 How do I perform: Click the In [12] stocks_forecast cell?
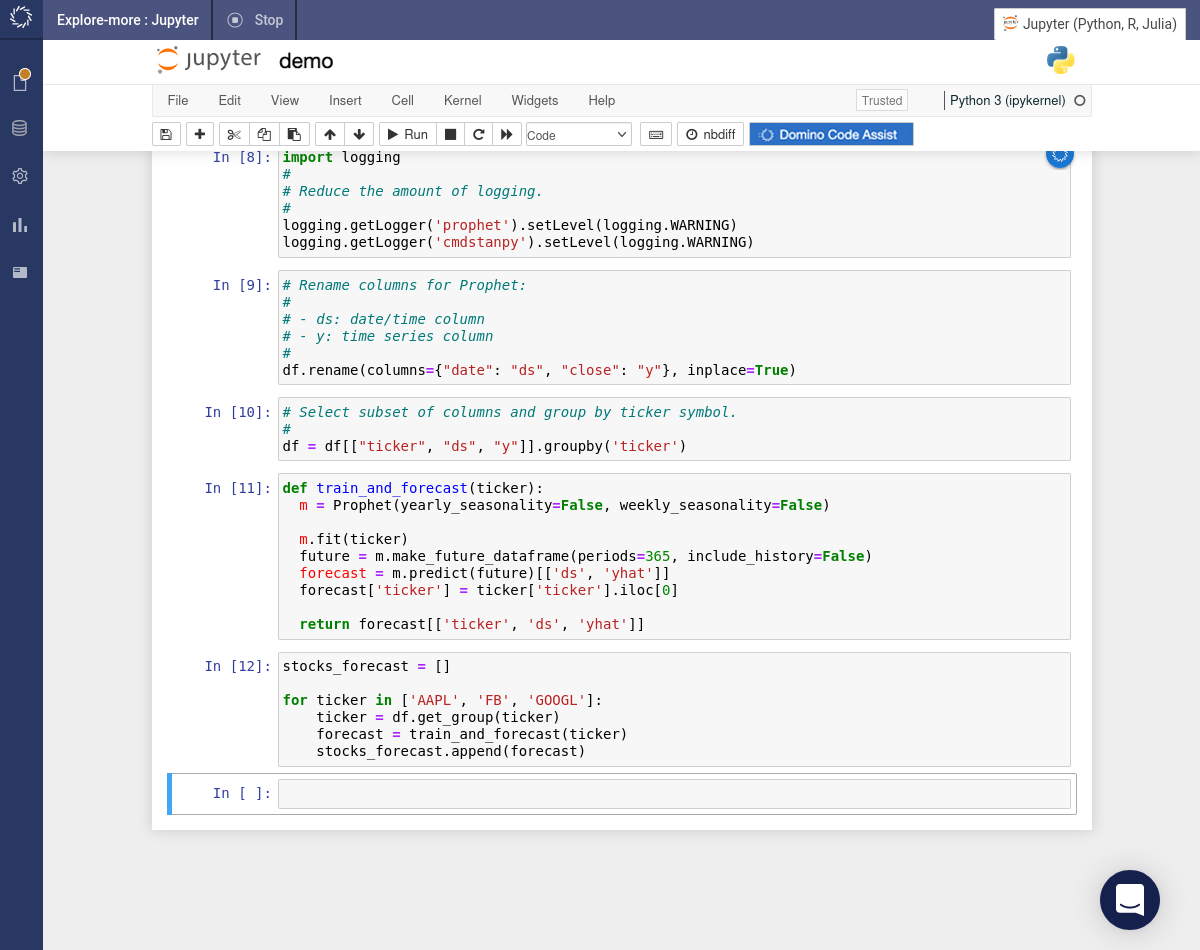[674, 709]
